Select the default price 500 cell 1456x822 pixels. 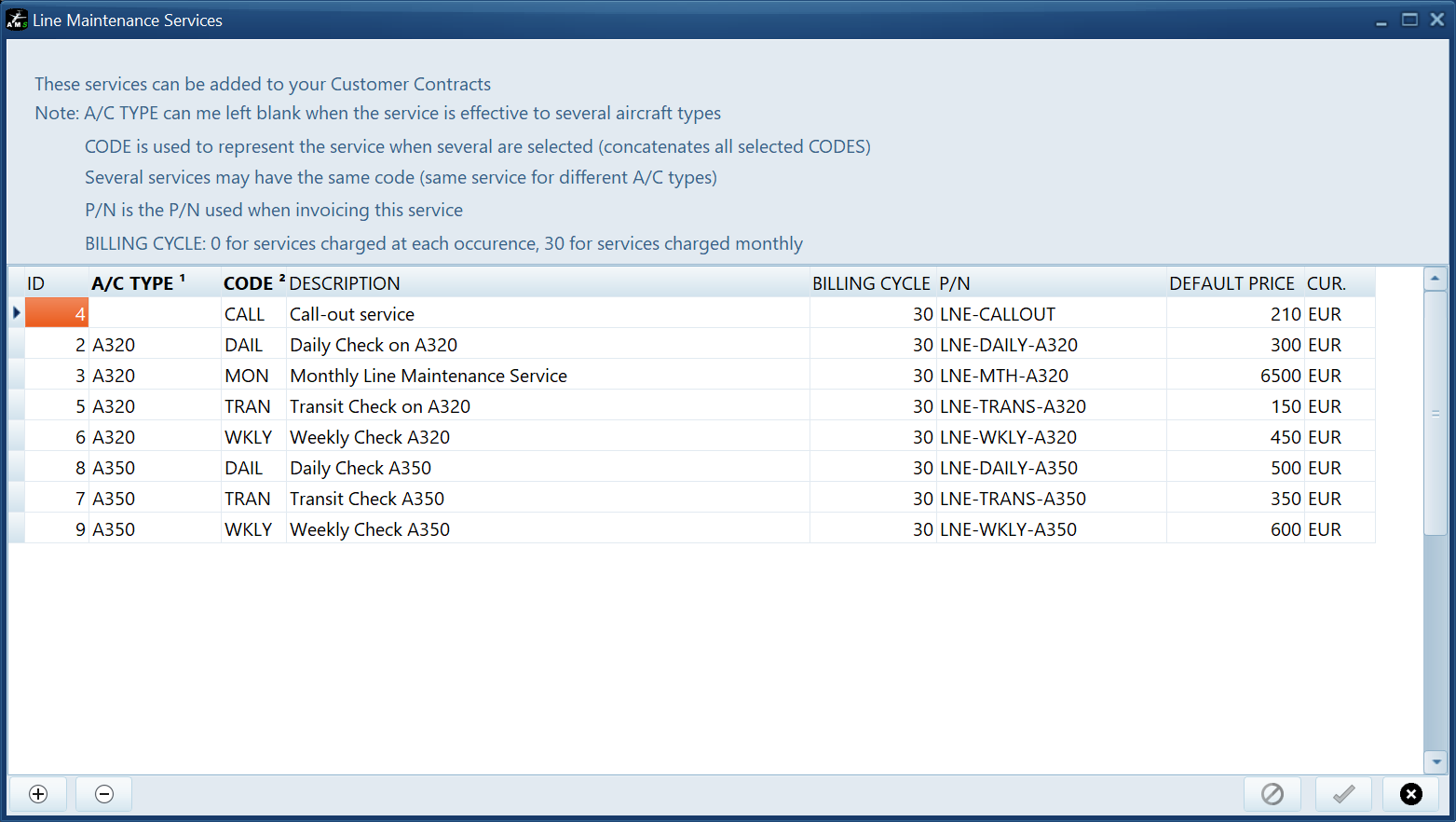pos(1234,468)
